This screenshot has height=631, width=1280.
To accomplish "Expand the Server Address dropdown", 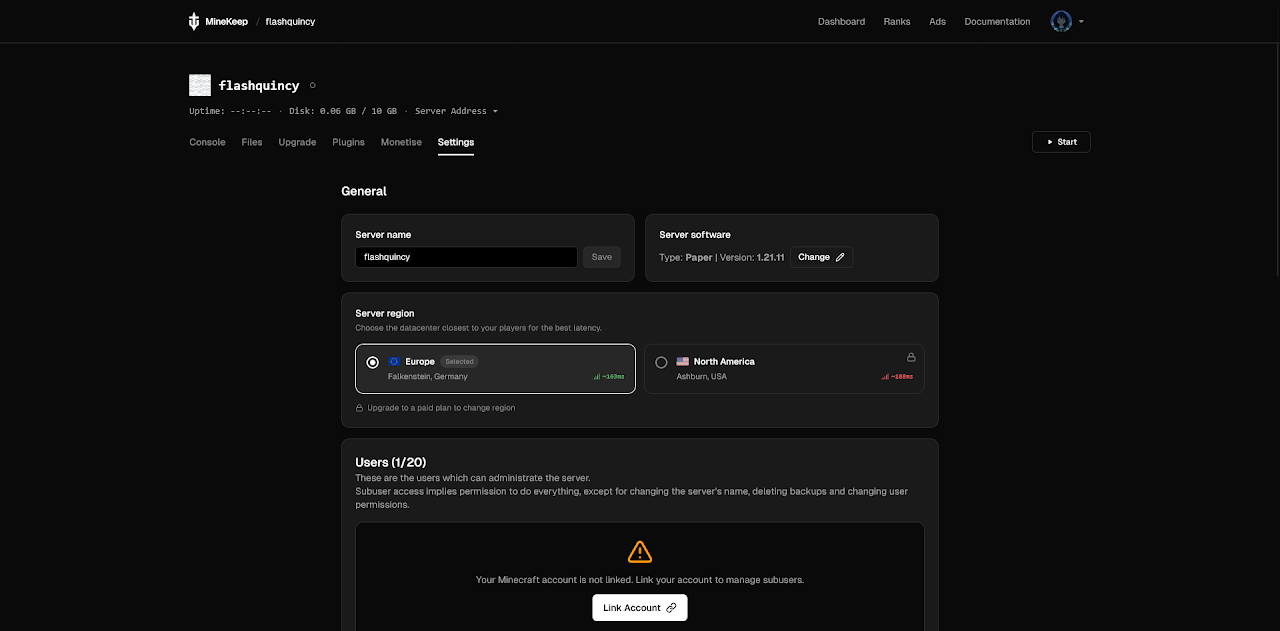I will click(456, 111).
